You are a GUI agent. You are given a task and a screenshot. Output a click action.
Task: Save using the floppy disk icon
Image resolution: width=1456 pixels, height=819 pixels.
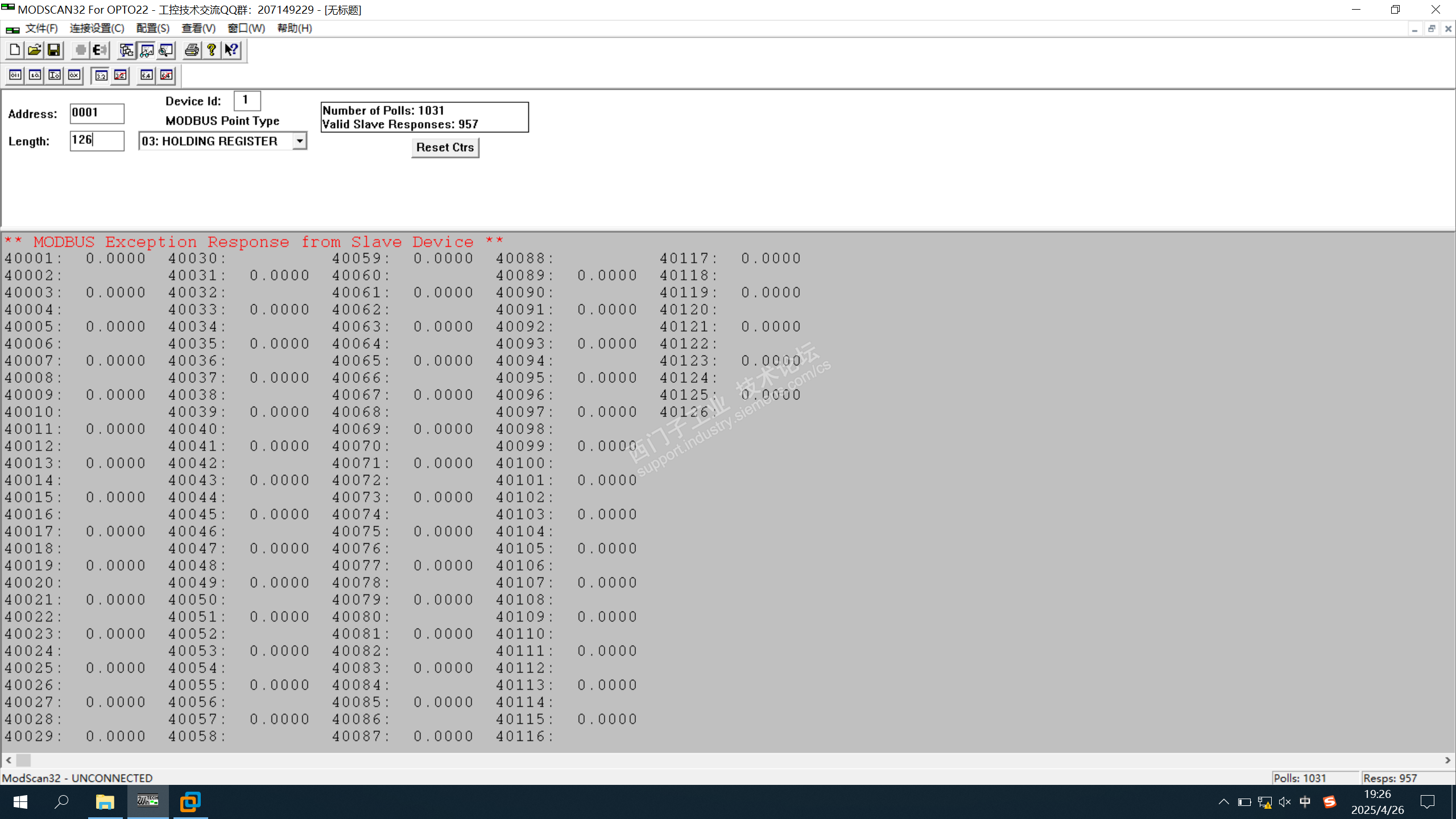click(53, 50)
